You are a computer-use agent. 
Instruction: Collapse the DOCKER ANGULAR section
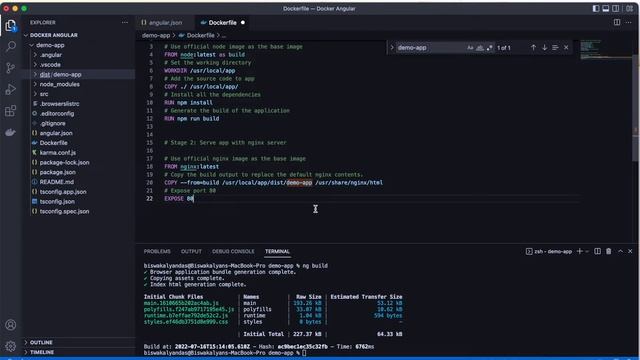53,35
